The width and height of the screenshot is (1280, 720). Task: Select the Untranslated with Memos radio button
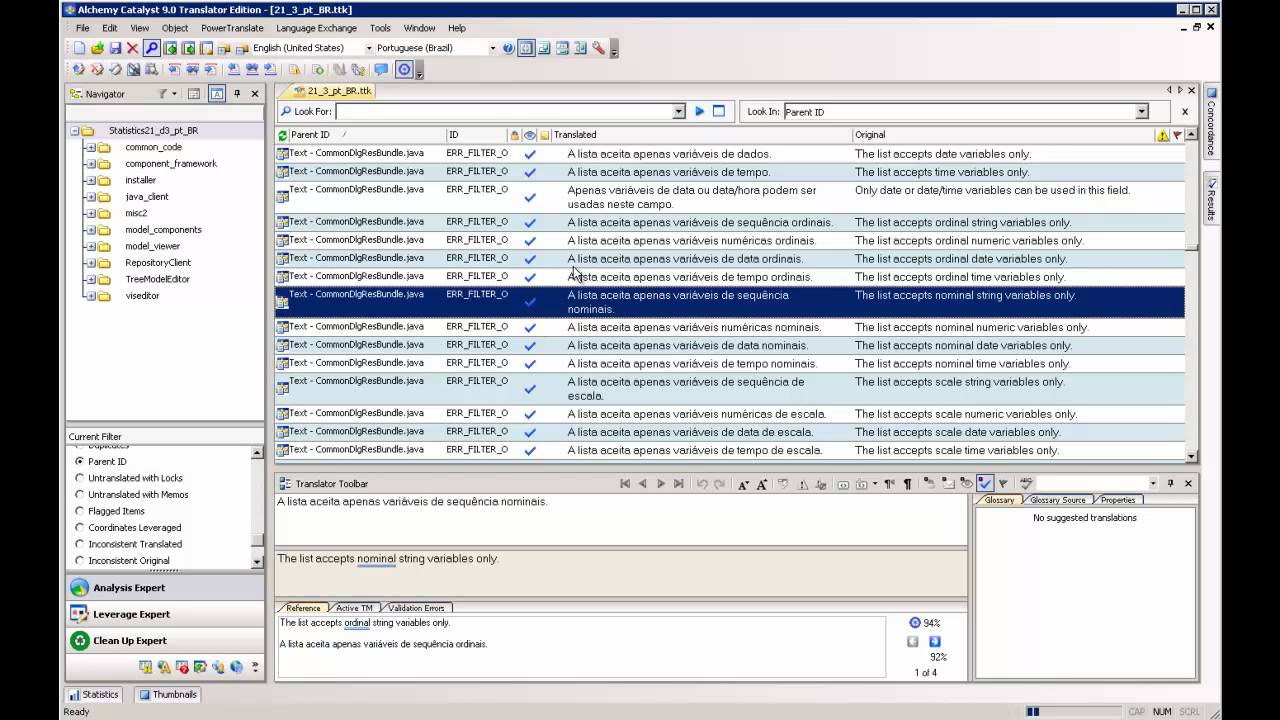80,495
